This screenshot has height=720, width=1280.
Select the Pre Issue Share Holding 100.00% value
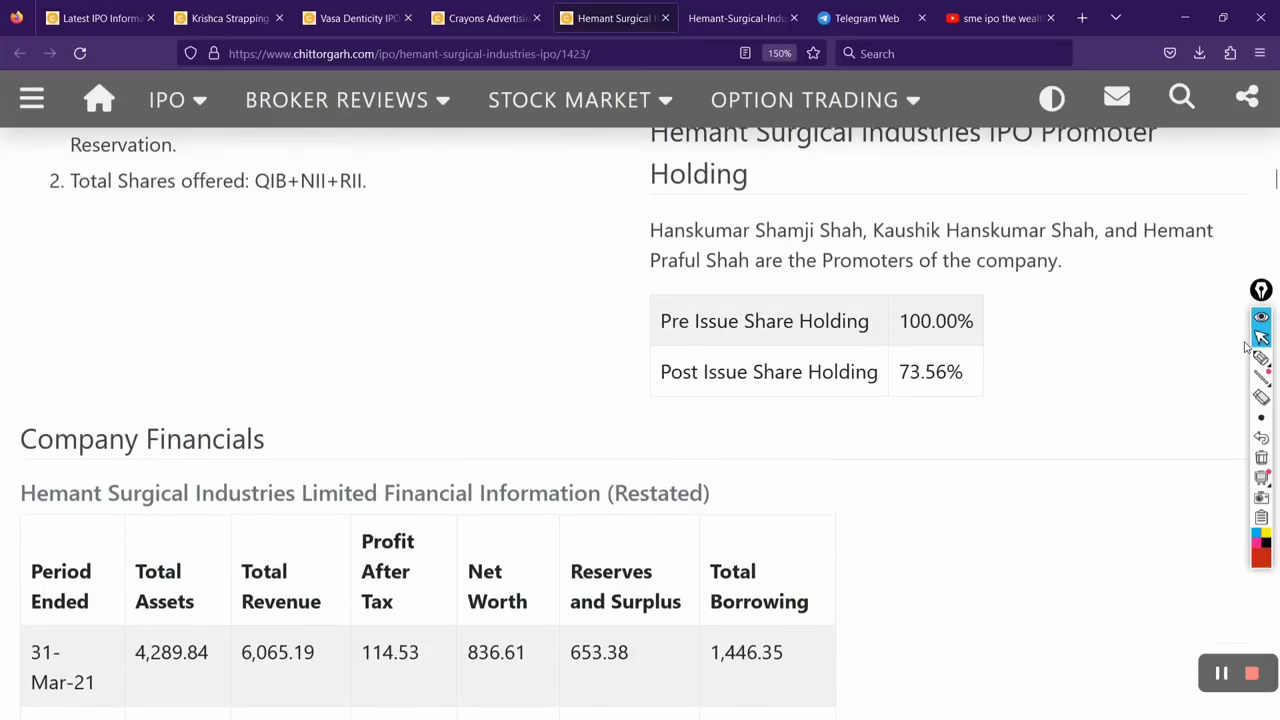click(936, 321)
